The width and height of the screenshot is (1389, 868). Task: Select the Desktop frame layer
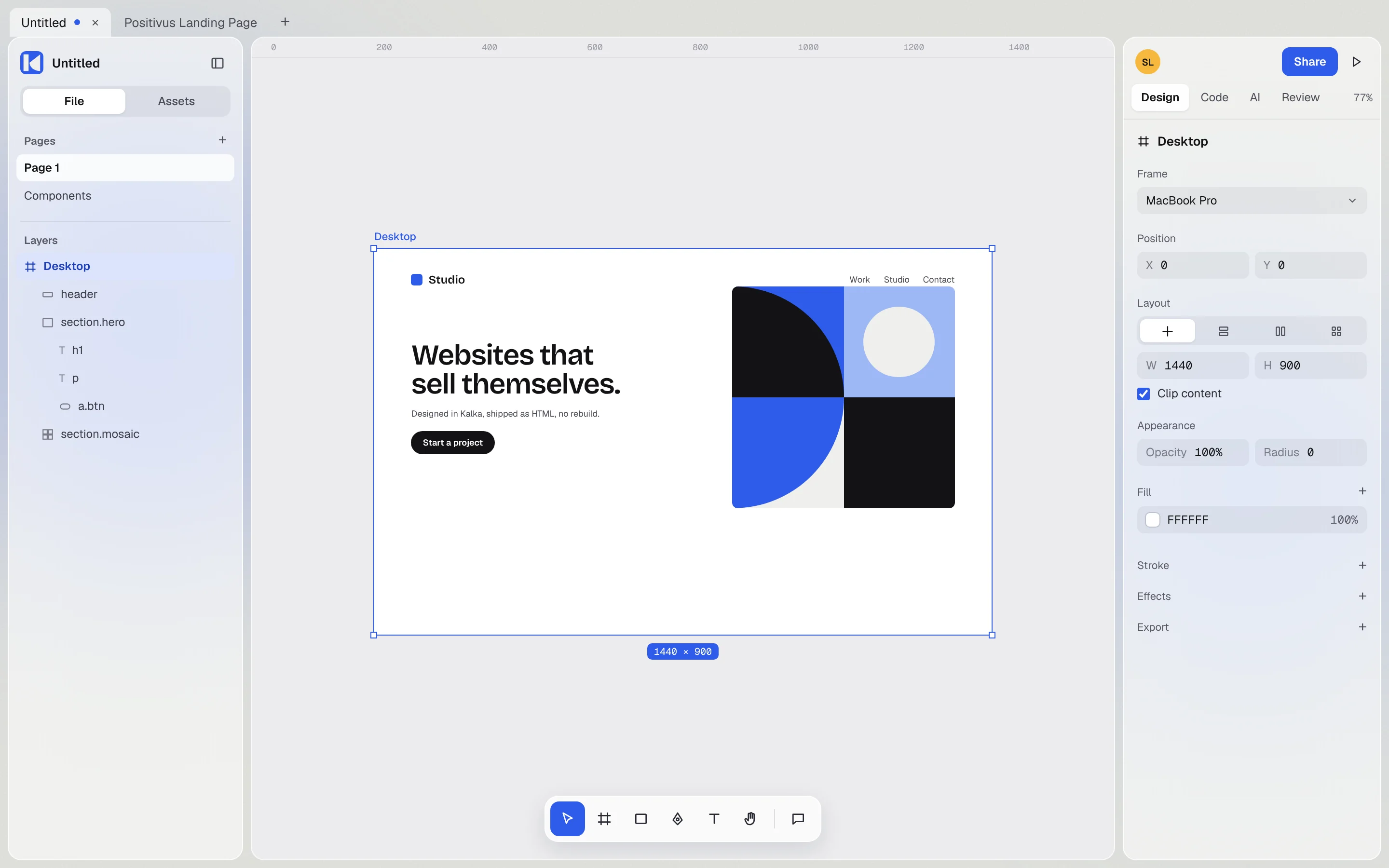(x=125, y=266)
